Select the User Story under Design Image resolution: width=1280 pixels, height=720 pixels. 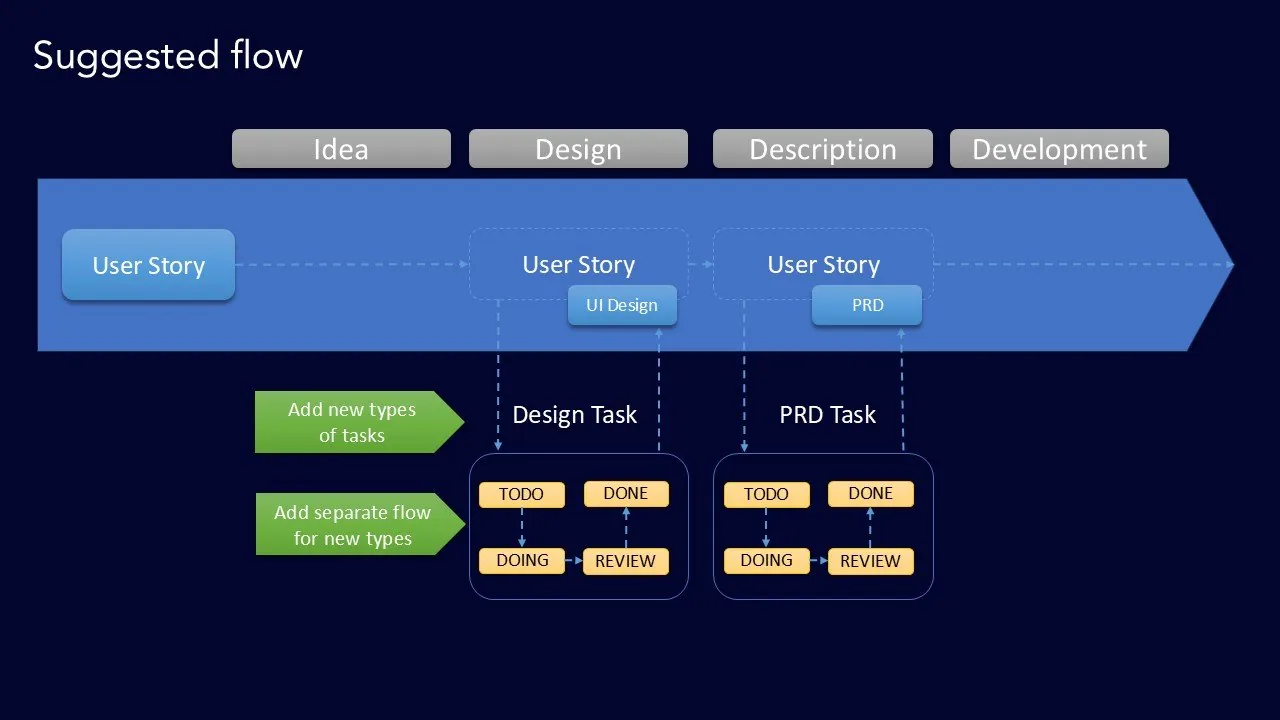click(x=578, y=264)
